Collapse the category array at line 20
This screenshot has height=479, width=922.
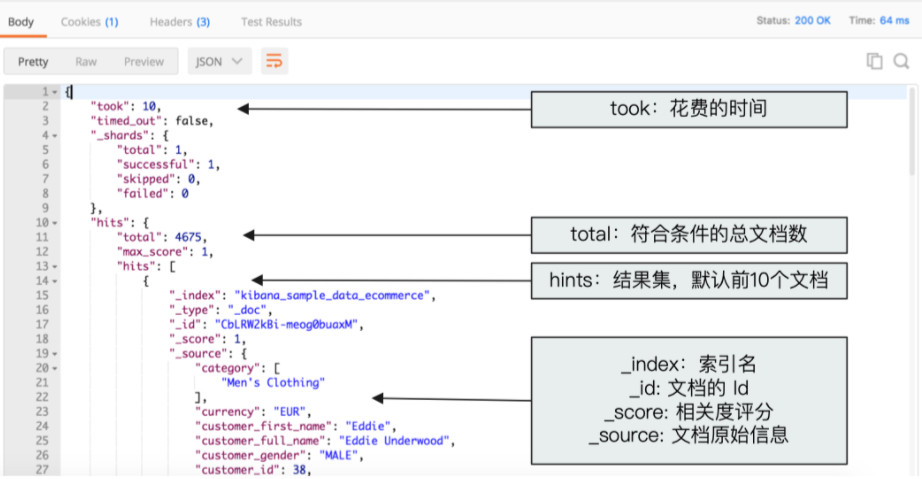(x=55, y=369)
